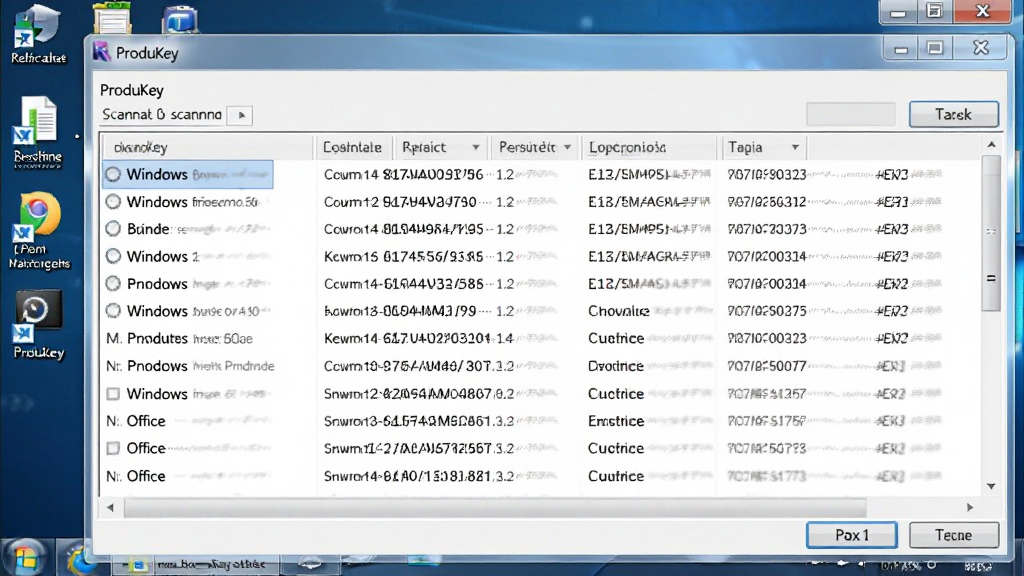Click the Chovnlice cell

coord(618,311)
